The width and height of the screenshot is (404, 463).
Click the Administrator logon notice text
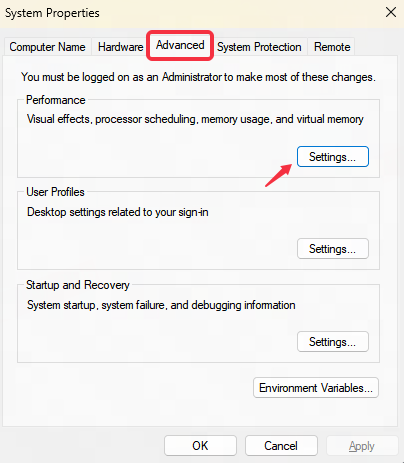pyautogui.click(x=198, y=77)
